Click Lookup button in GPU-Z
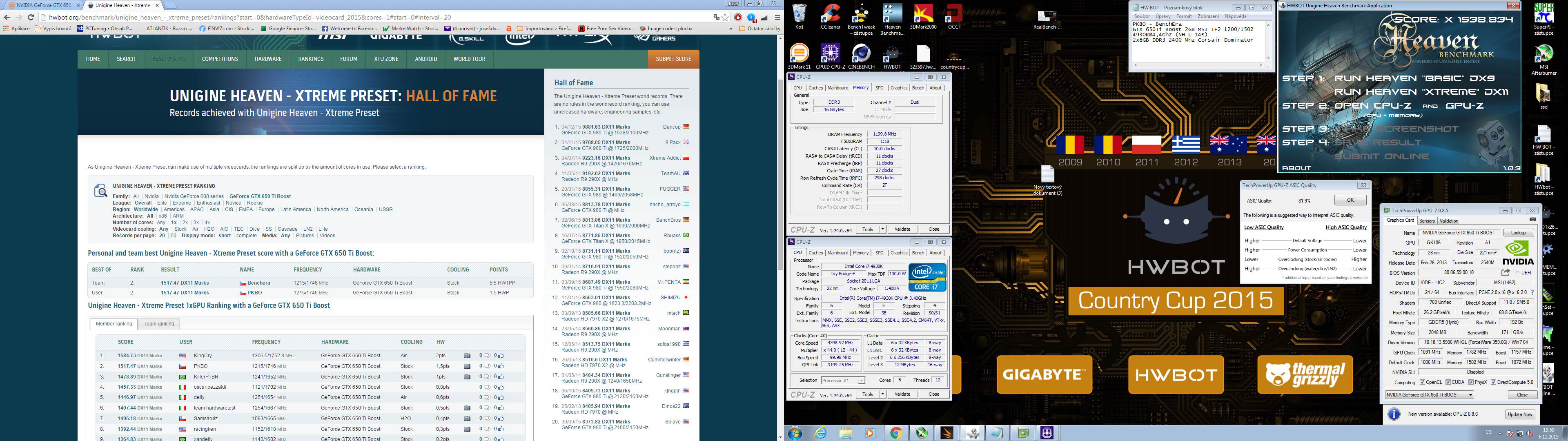 [x=1518, y=233]
